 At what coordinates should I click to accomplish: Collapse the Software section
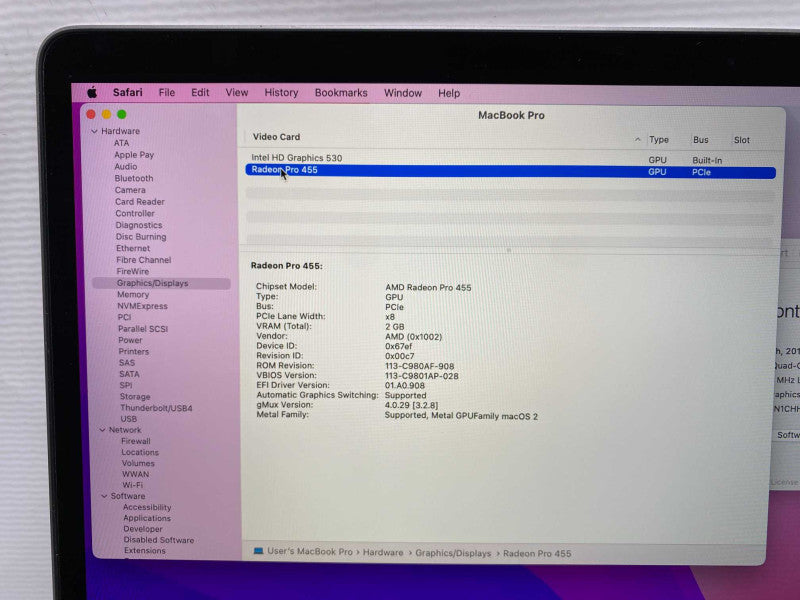point(104,496)
